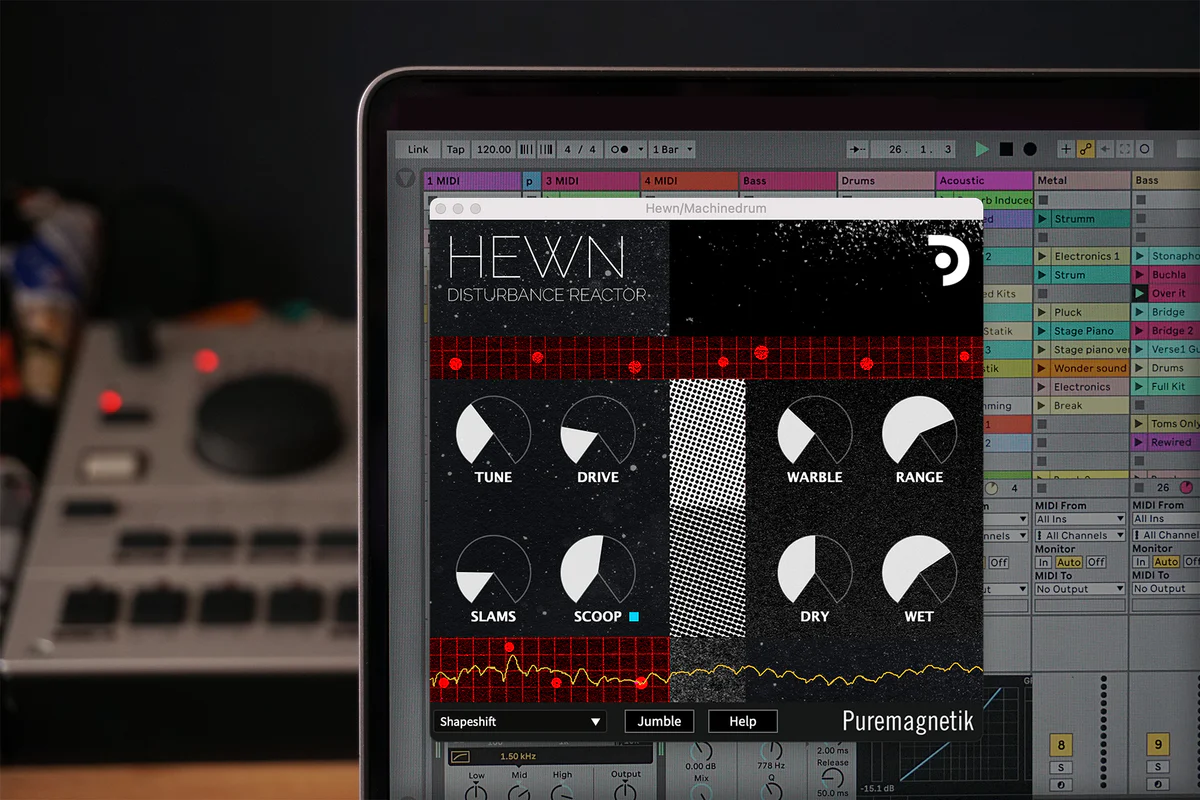Viewport: 1200px width, 800px height.
Task: Click the MIDI Arrangement Overdub plus icon
Action: 1066,149
